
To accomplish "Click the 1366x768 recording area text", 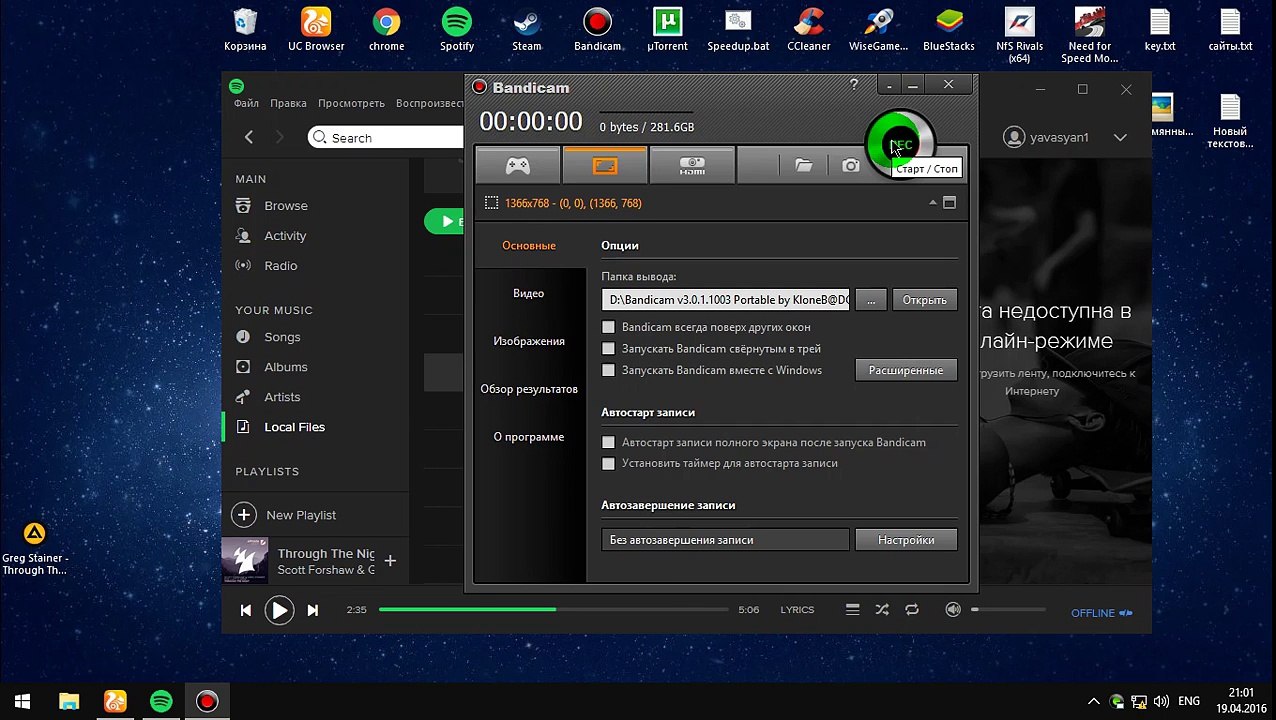I will (x=573, y=203).
